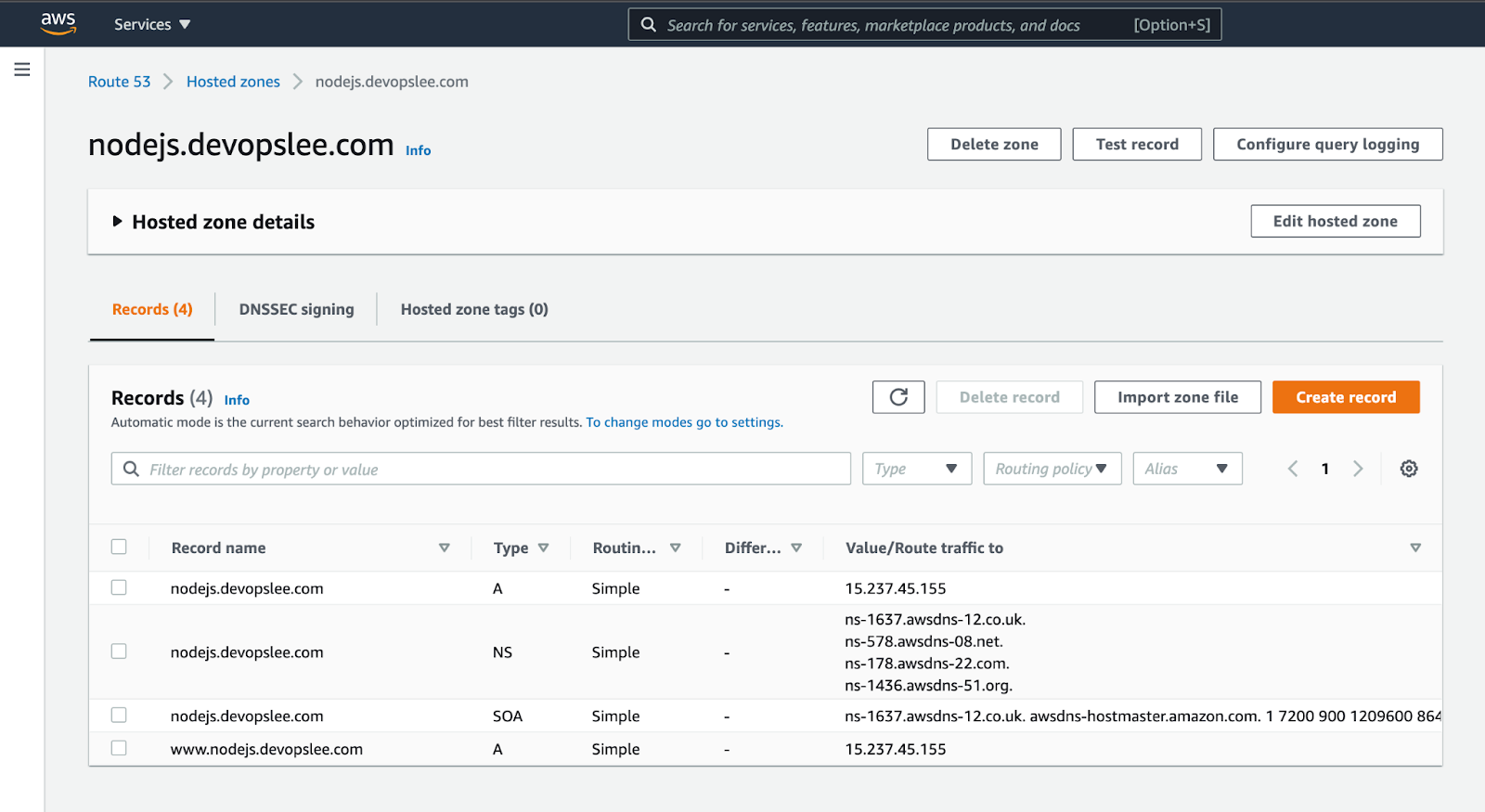Click the SOA record value text
Image resolution: width=1485 pixels, height=812 pixels.
point(1143,716)
